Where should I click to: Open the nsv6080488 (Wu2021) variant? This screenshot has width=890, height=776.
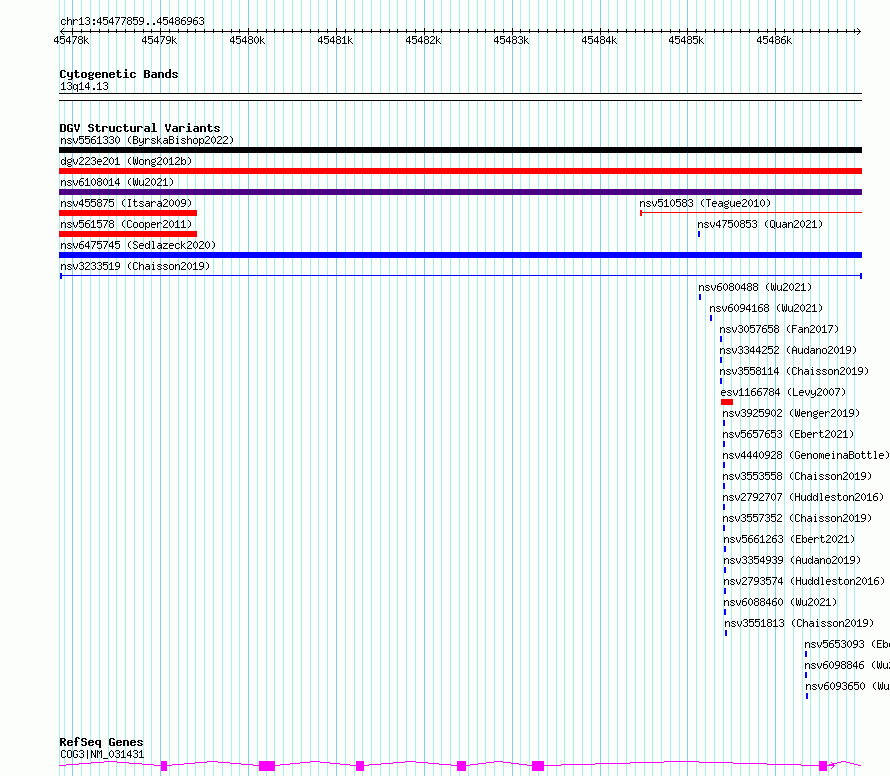coord(755,287)
